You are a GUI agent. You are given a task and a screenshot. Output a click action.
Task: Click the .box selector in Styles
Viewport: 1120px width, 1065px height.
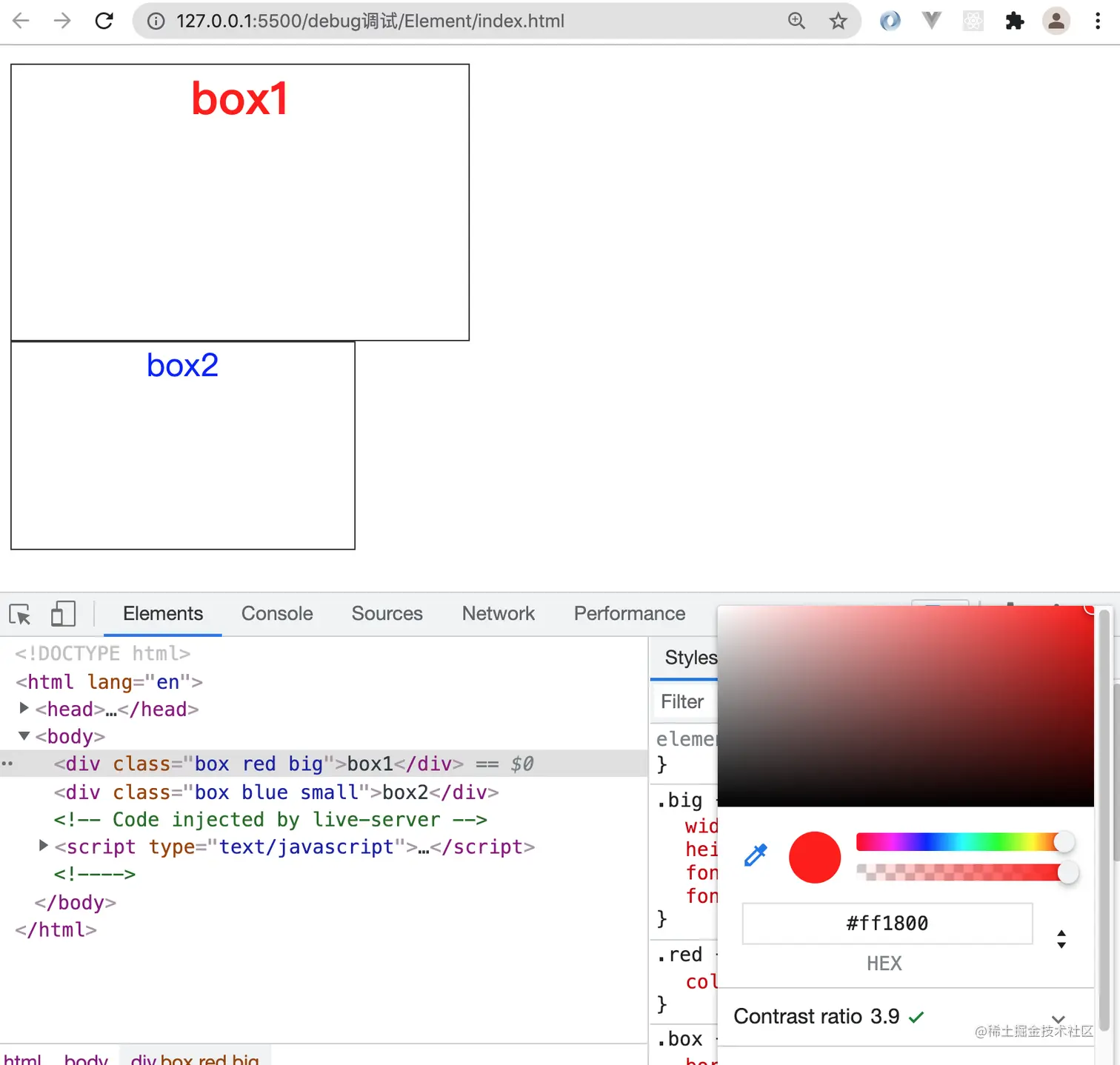679,1039
